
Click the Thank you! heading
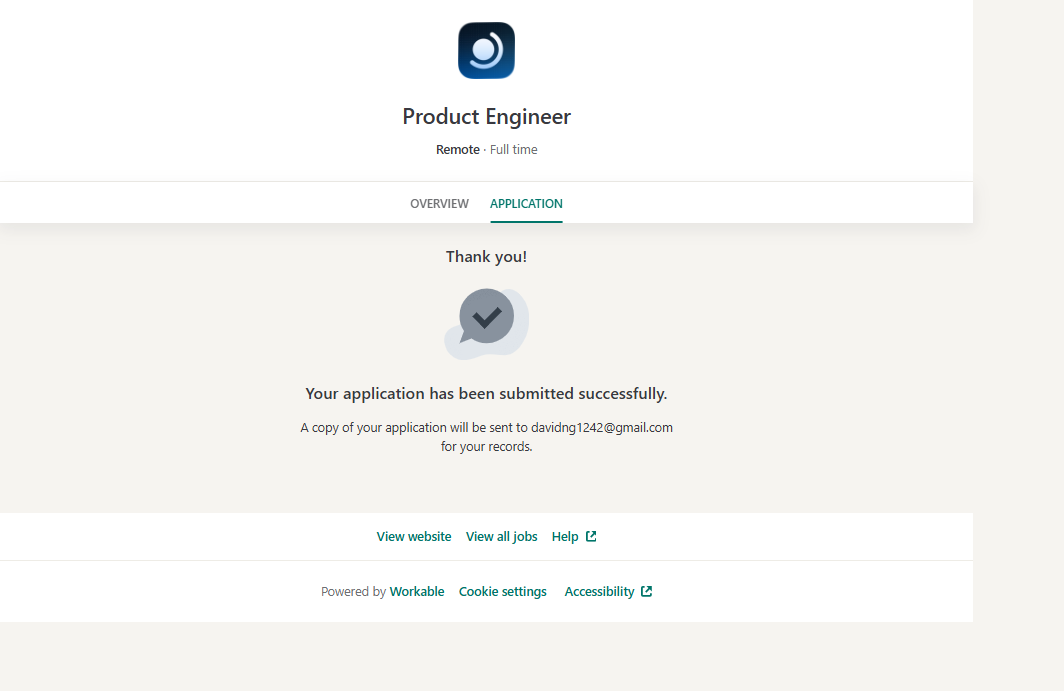486,257
